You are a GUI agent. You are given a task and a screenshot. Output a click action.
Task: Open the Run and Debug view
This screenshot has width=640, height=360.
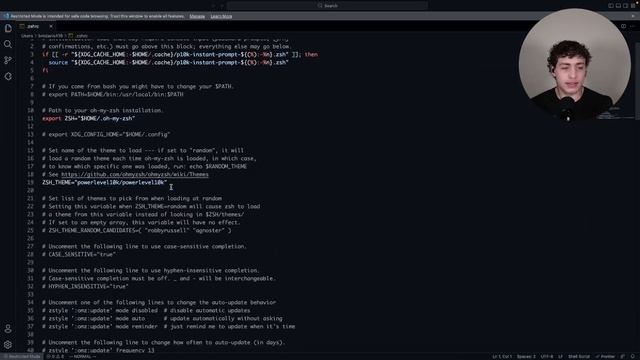(8, 76)
